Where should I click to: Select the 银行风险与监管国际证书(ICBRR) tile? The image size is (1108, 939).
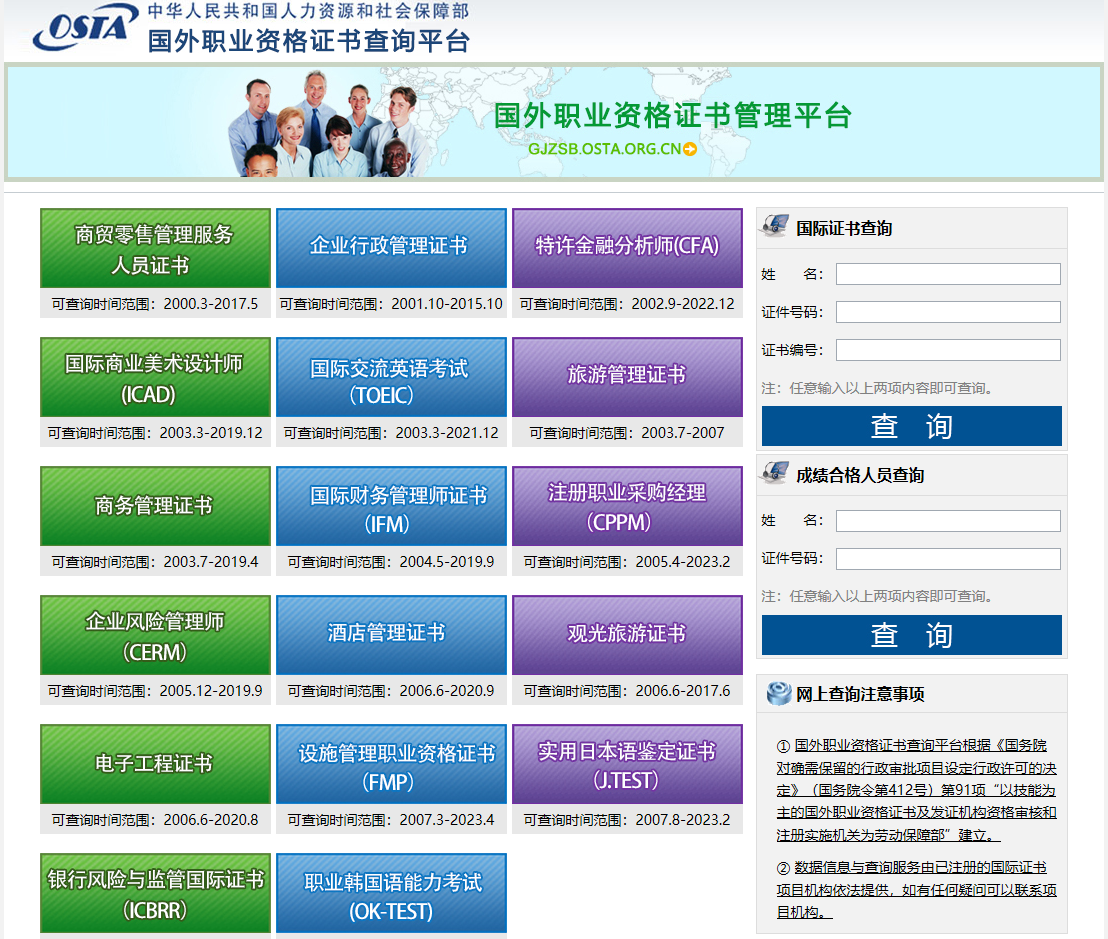pos(154,892)
